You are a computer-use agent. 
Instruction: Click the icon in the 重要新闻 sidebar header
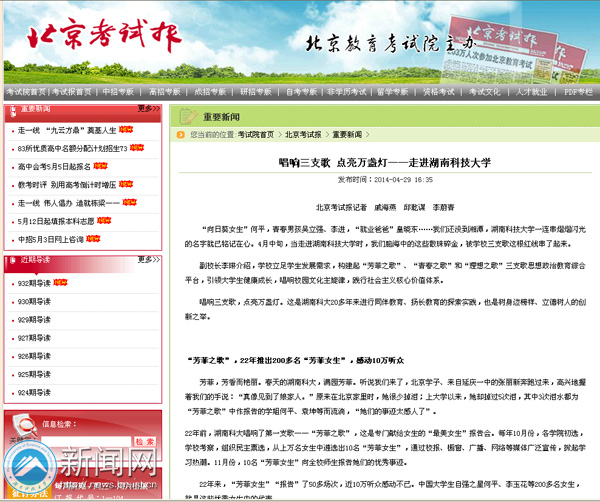click(x=13, y=111)
